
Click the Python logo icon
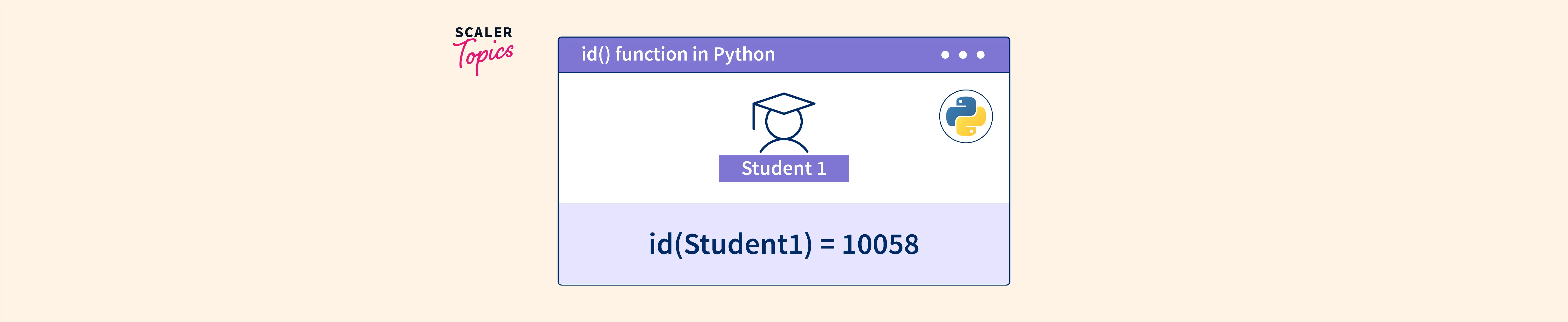coord(965,116)
